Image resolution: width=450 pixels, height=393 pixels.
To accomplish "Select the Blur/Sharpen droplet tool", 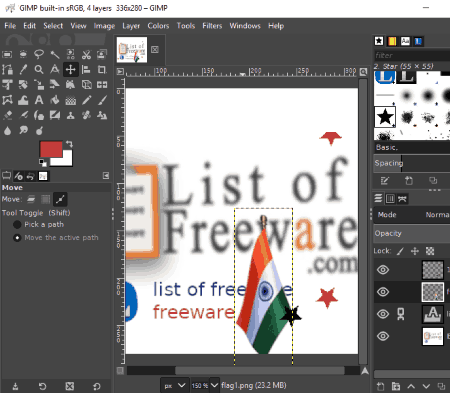I will coord(7,130).
